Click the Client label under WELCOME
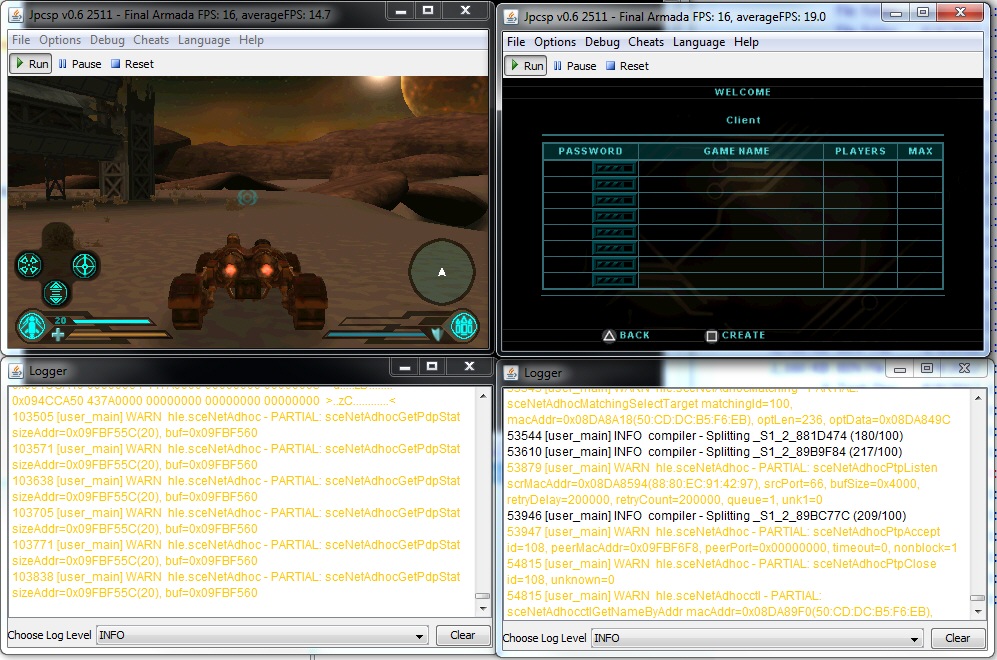The height and width of the screenshot is (660, 997). 743,120
